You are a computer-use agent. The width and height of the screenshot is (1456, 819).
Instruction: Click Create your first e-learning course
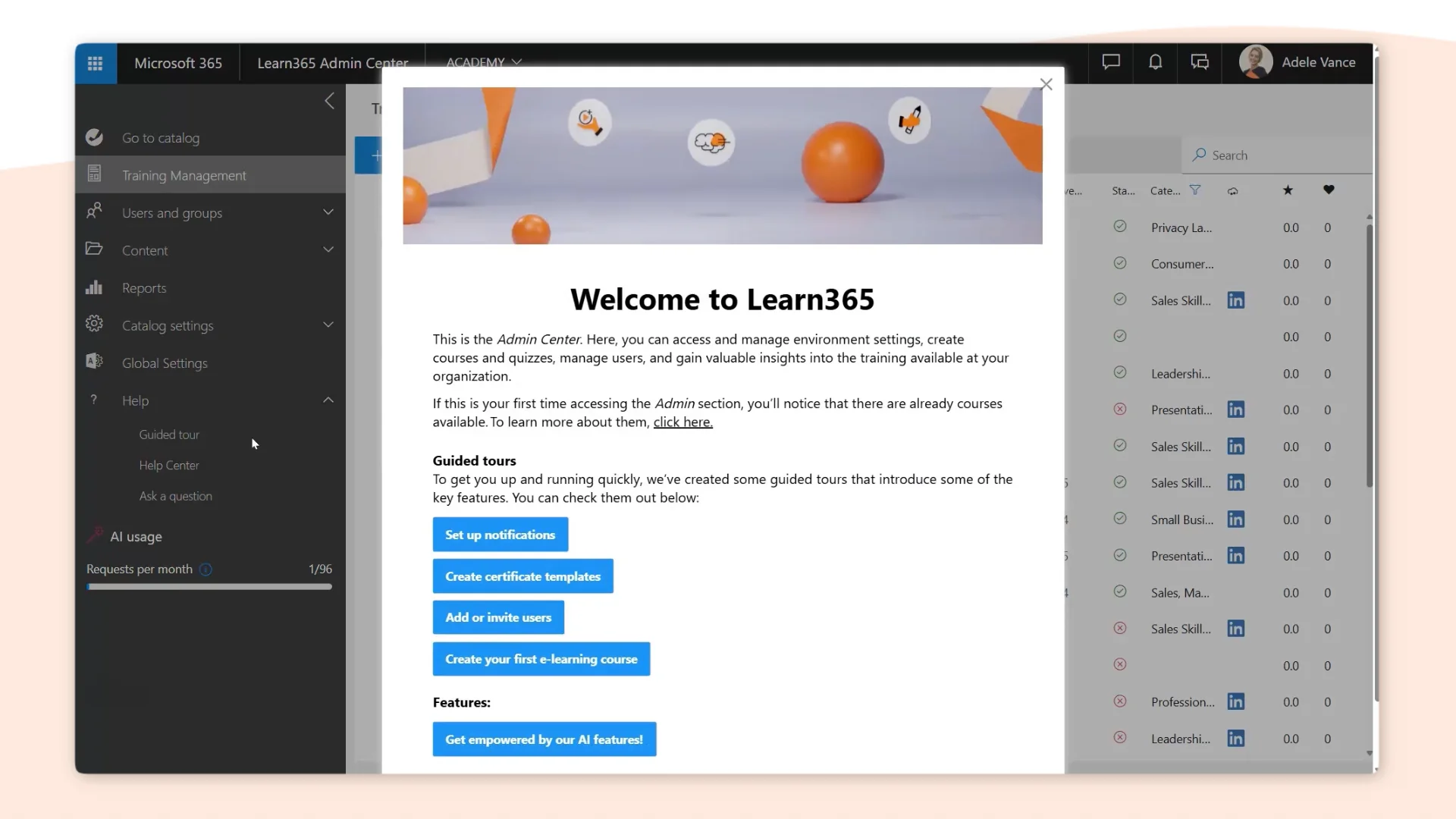(541, 659)
